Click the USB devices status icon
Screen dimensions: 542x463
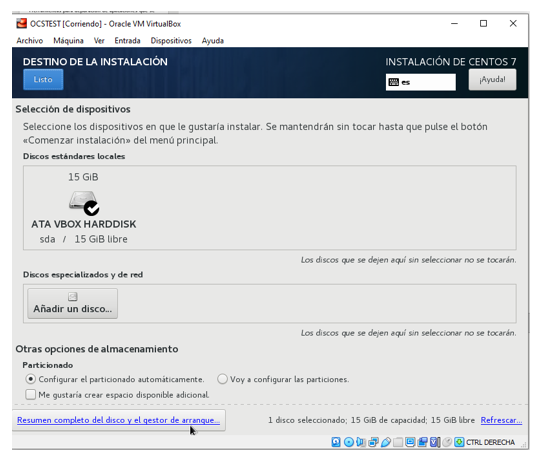coord(386,442)
